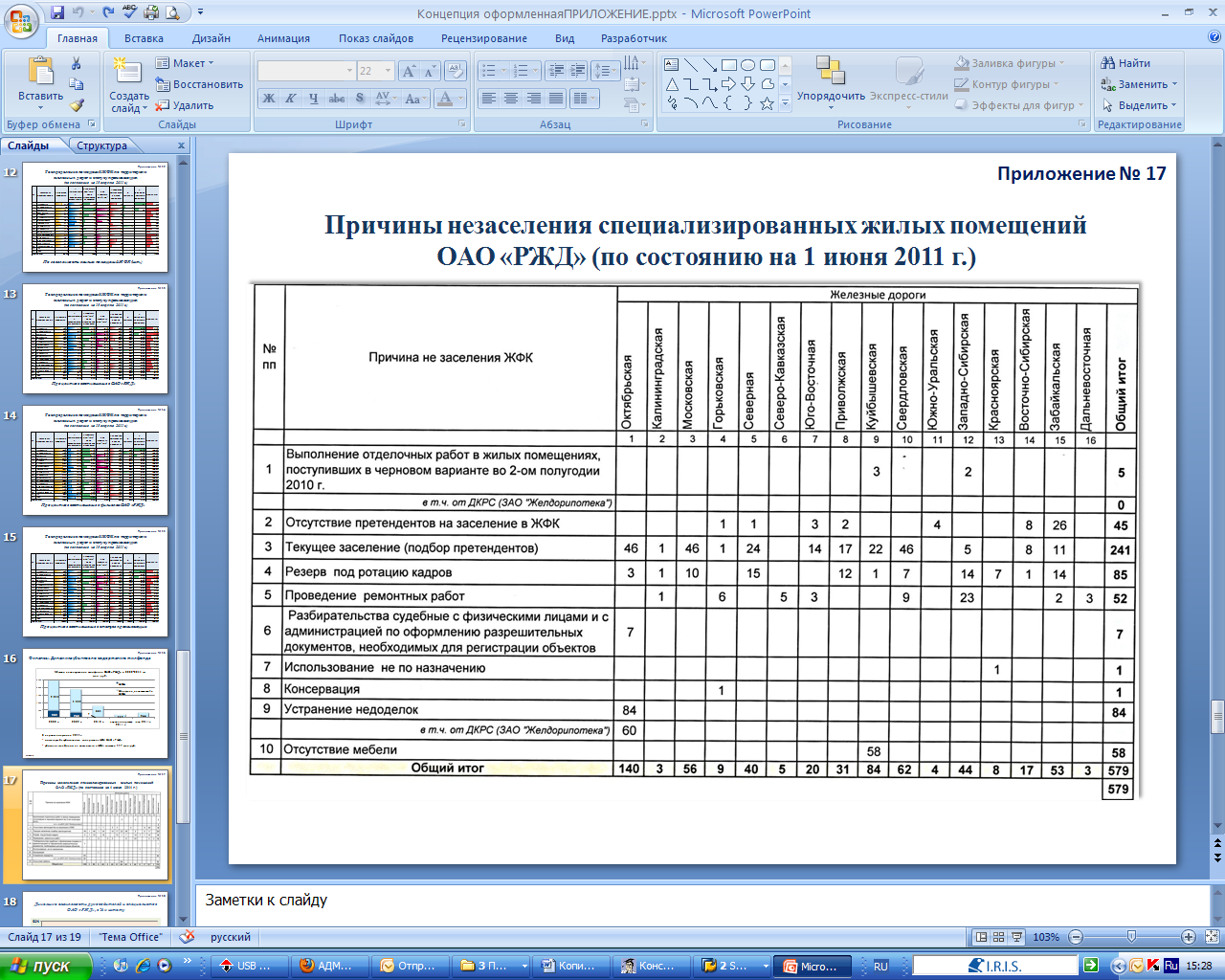Click the increase font size icon
The width and height of the screenshot is (1225, 980).
coord(409,71)
